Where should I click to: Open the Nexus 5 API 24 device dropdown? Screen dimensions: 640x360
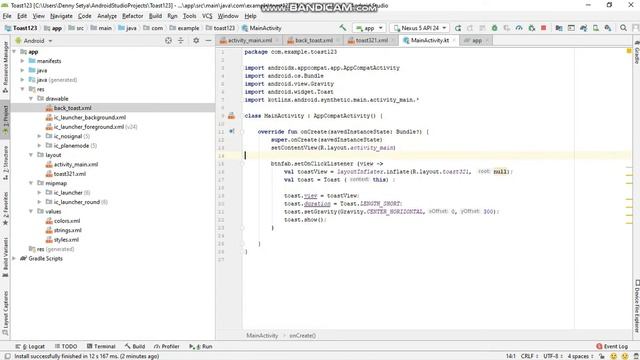(420, 28)
